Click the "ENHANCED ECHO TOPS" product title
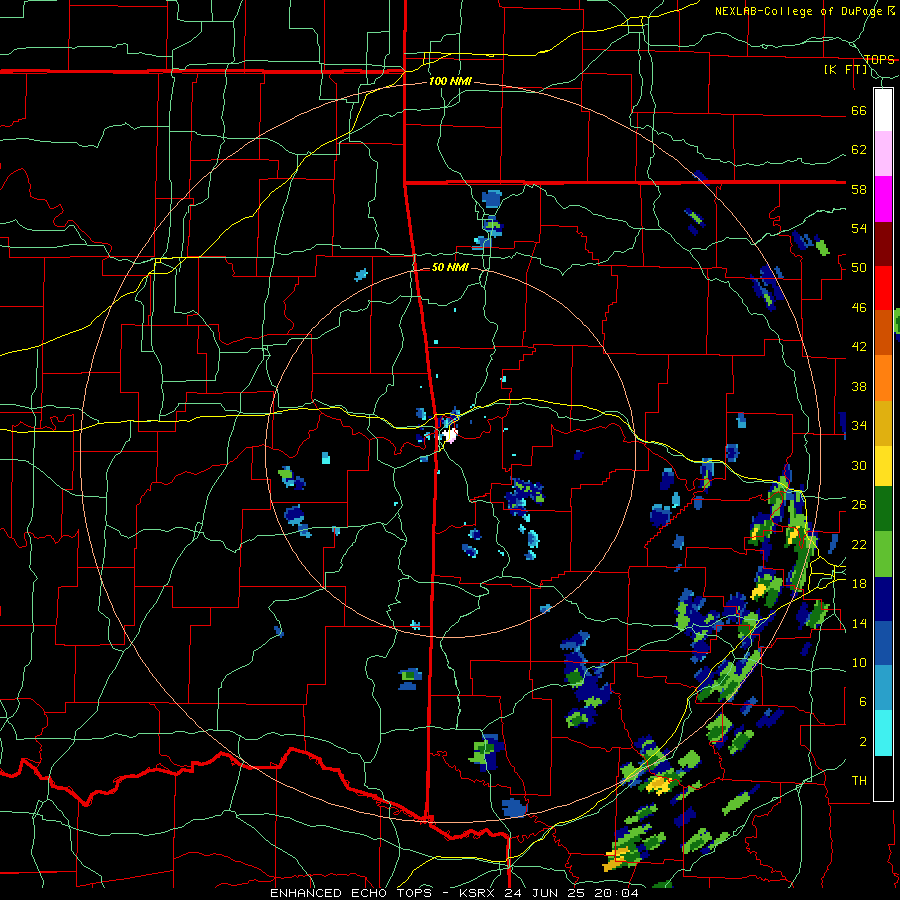The height and width of the screenshot is (900, 900). pos(355,893)
